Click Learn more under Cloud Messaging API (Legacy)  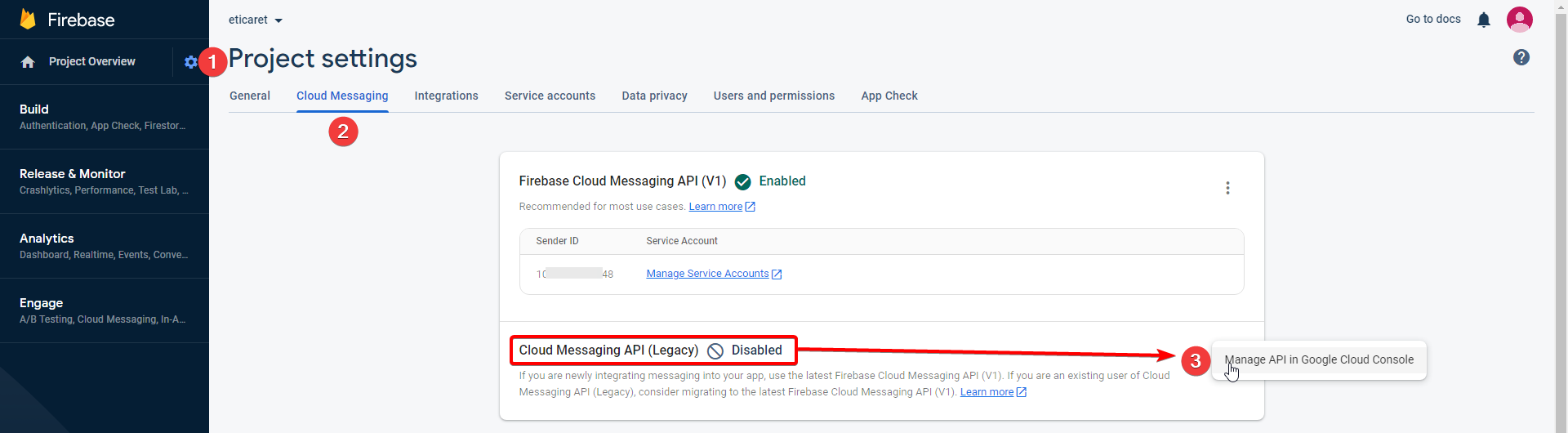[x=993, y=392]
